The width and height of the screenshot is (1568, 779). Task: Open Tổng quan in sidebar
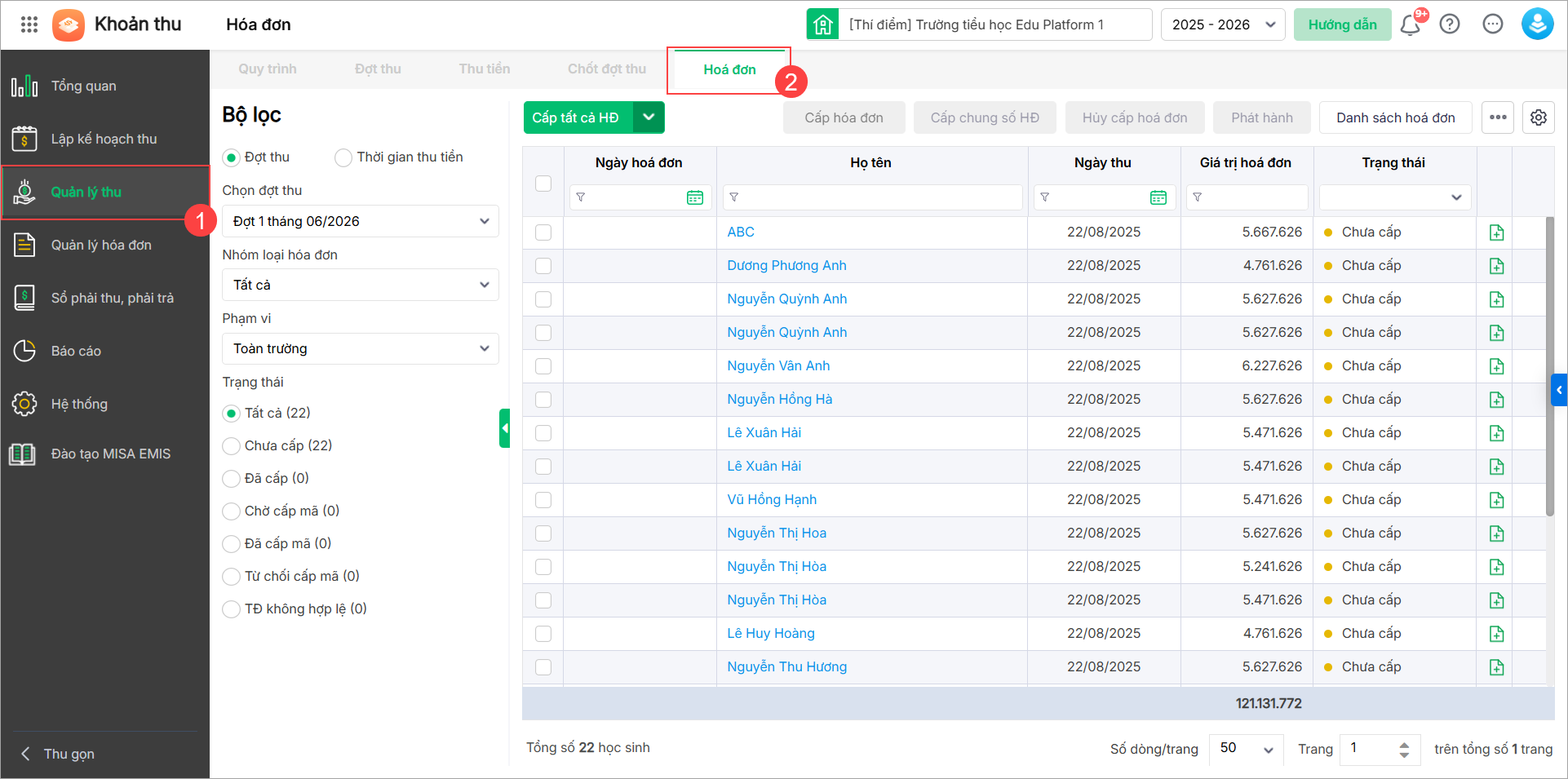pos(105,86)
